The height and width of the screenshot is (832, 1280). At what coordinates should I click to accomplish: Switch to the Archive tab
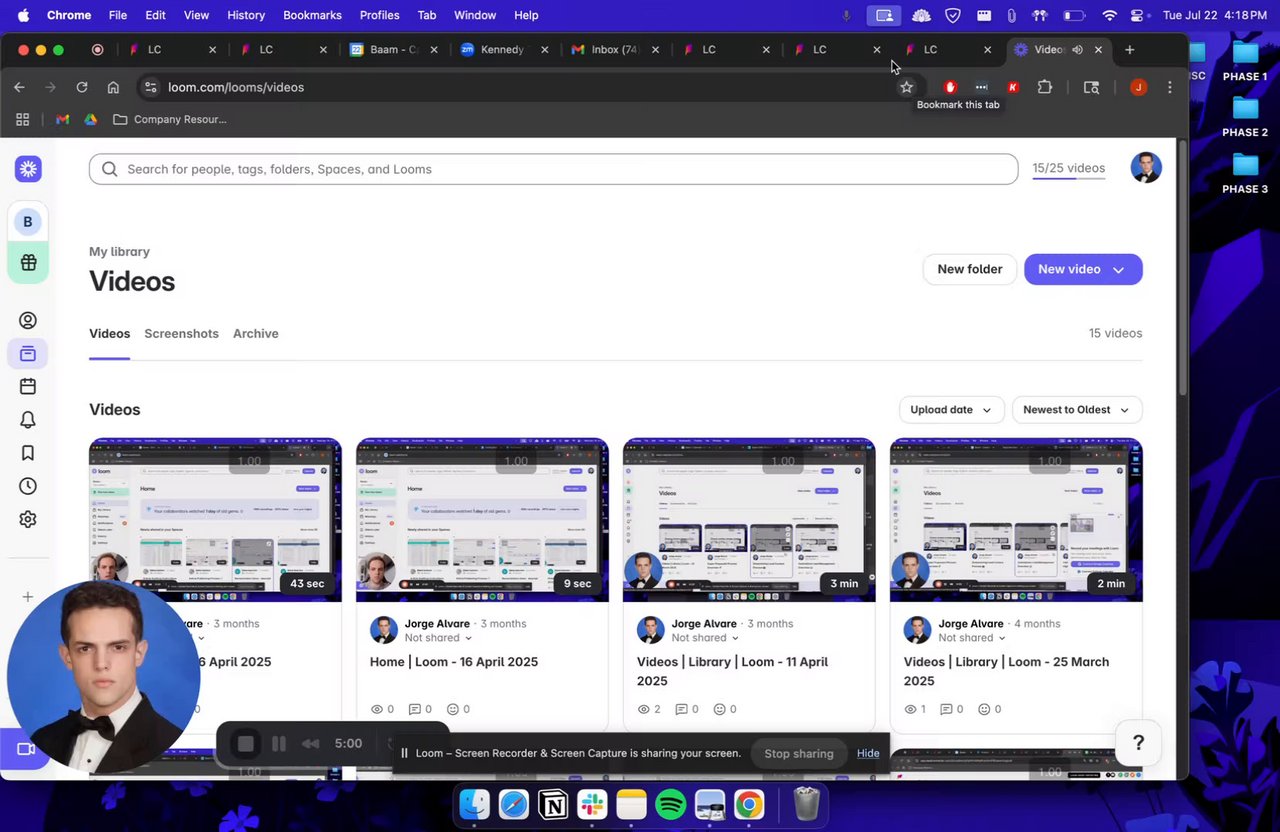(256, 333)
